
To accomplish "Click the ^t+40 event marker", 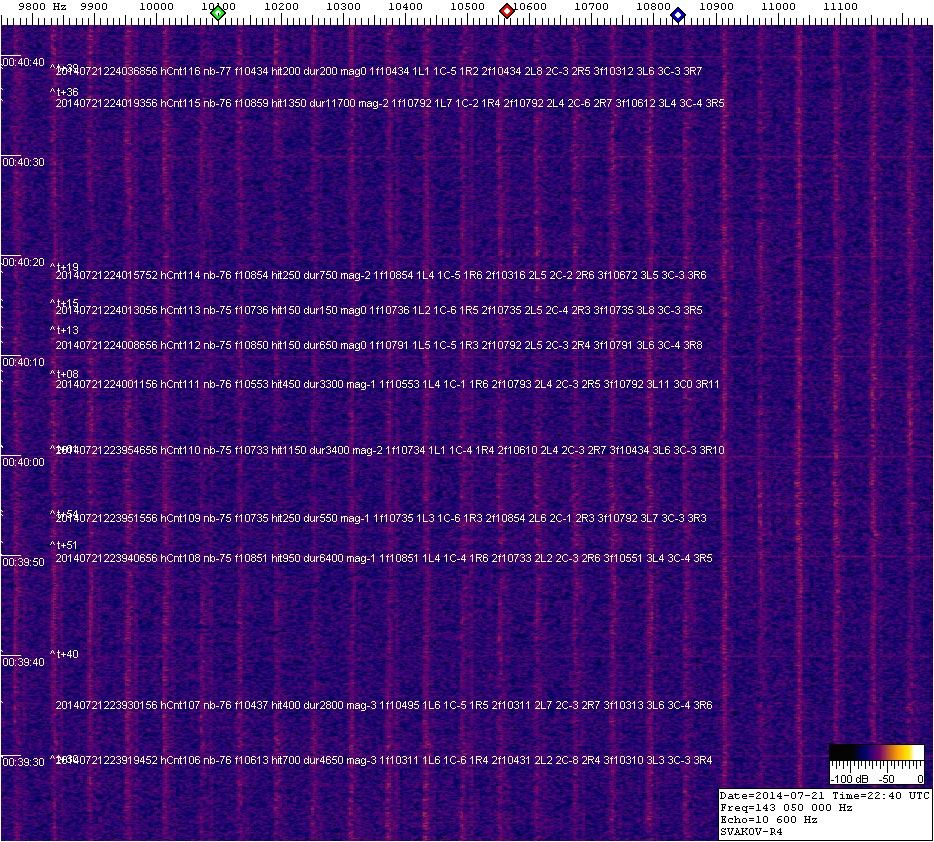I will pyautogui.click(x=65, y=654).
